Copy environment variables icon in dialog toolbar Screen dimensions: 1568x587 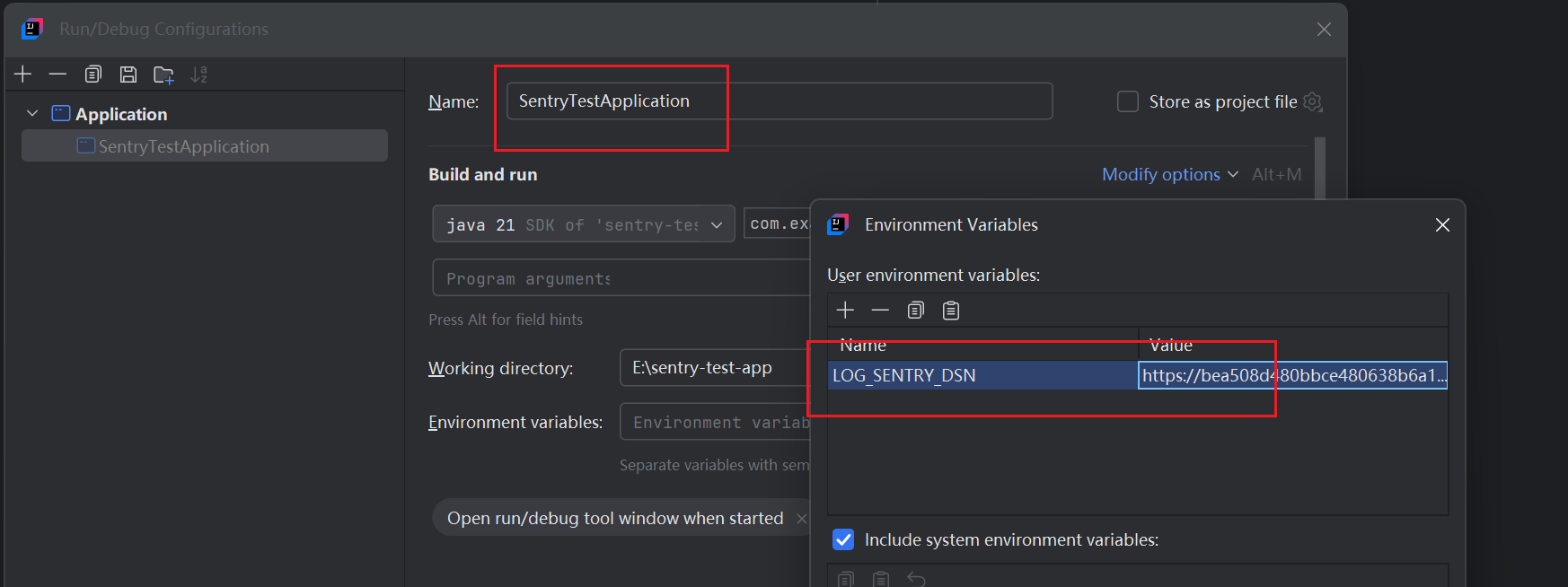coord(915,311)
